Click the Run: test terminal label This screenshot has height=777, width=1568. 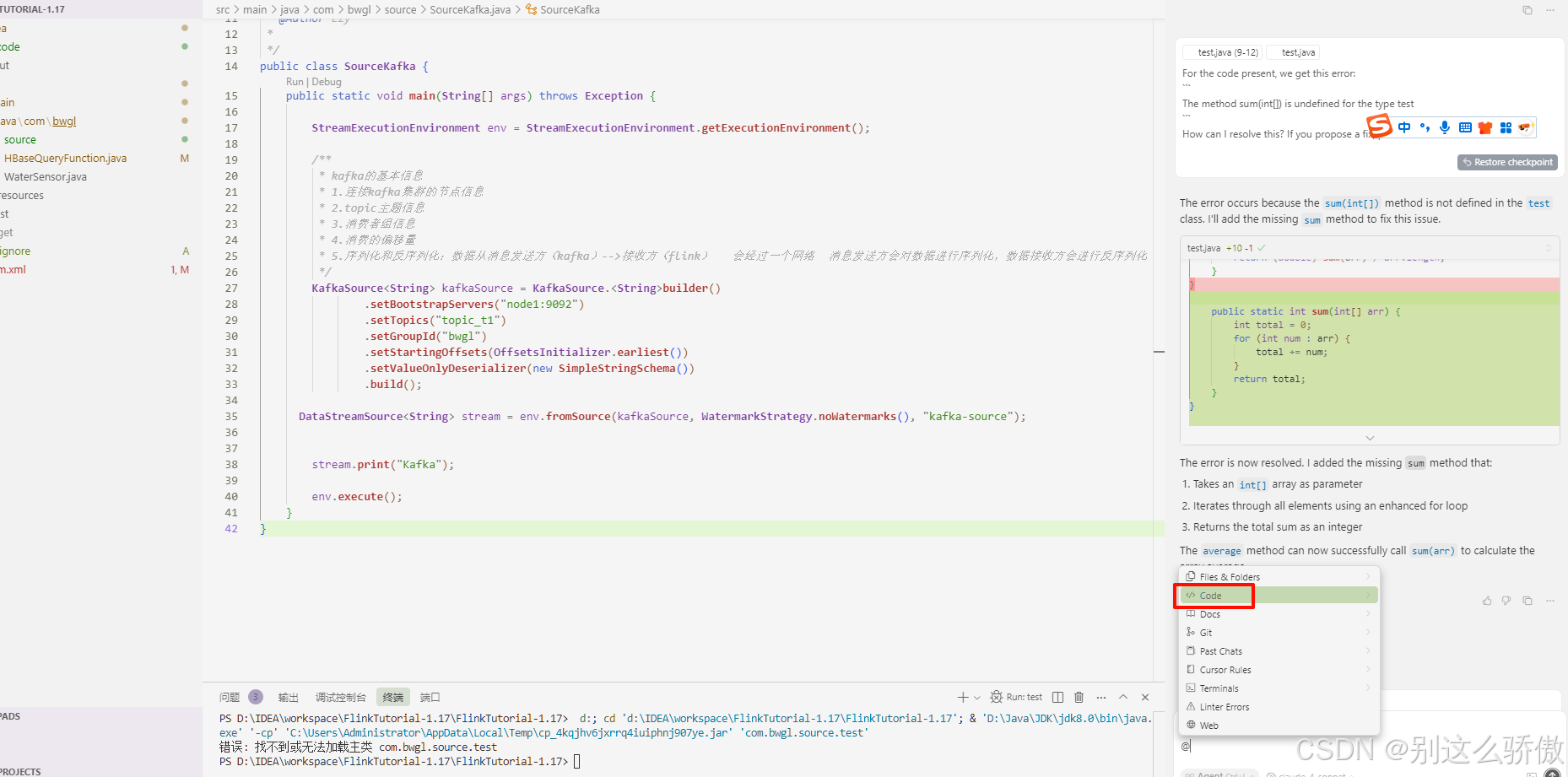(1016, 697)
